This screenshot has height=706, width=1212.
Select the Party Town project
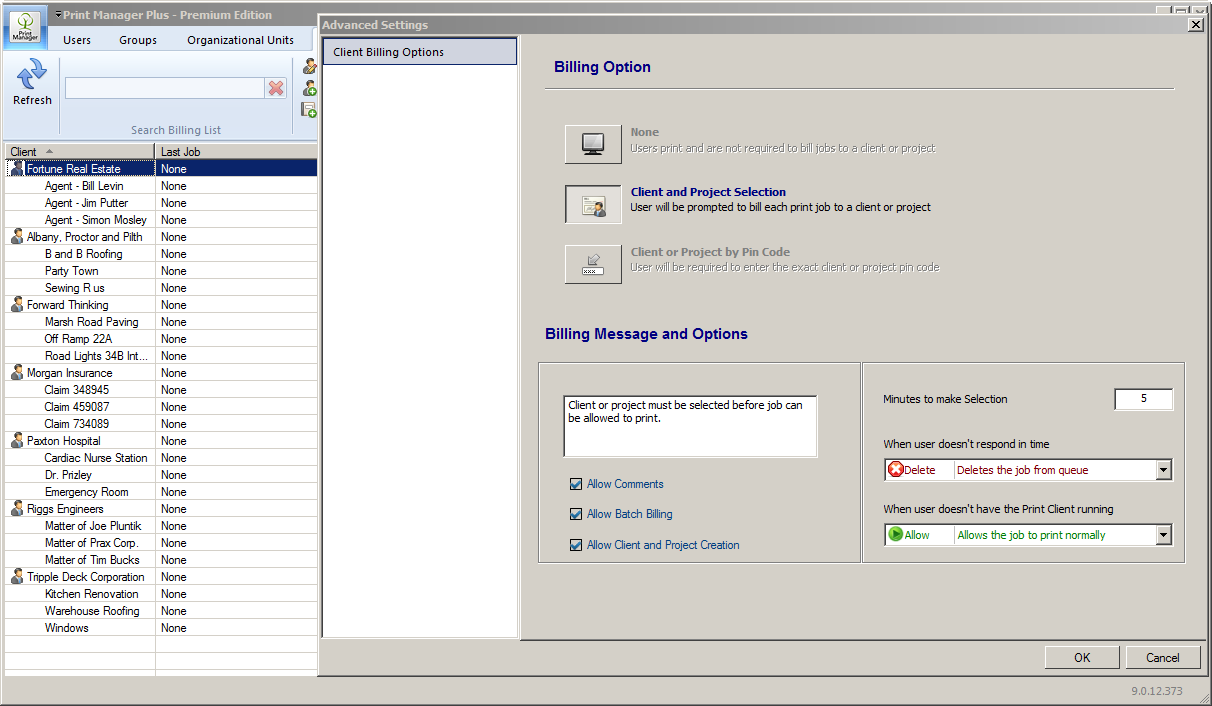161,271
